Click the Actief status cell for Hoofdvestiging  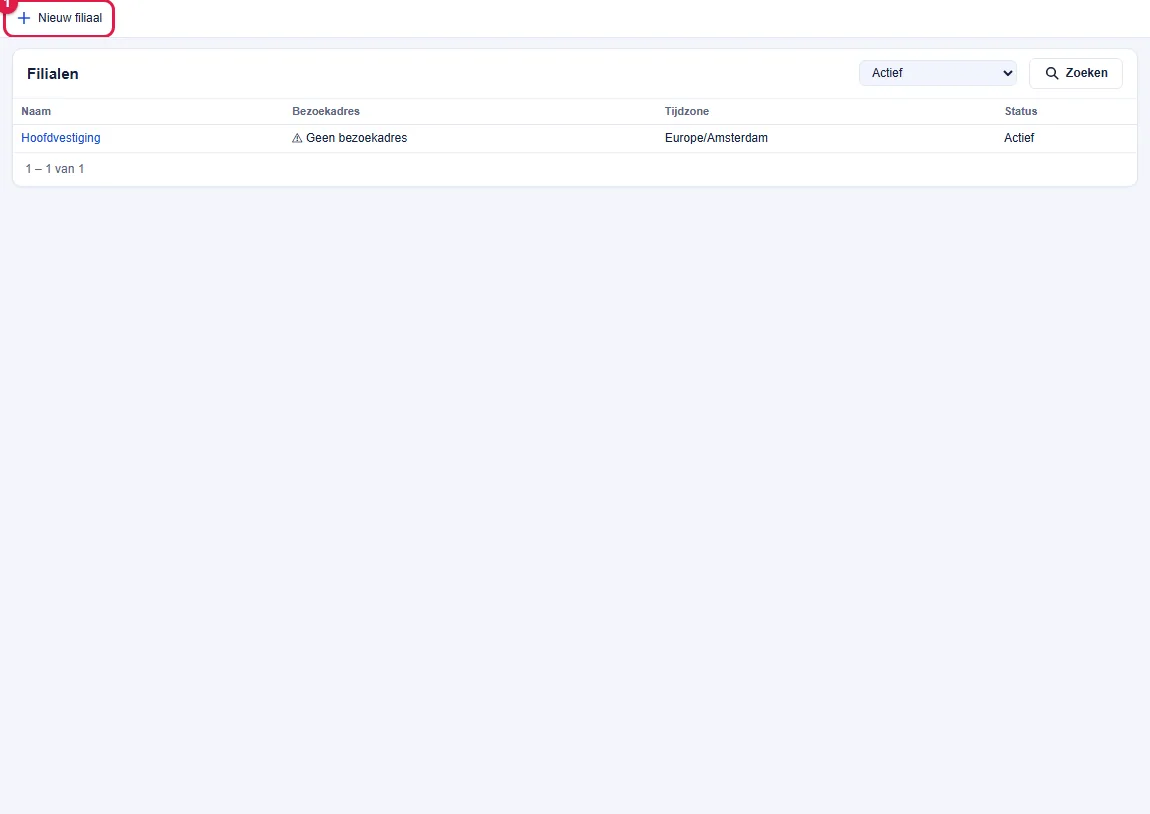tap(1019, 138)
